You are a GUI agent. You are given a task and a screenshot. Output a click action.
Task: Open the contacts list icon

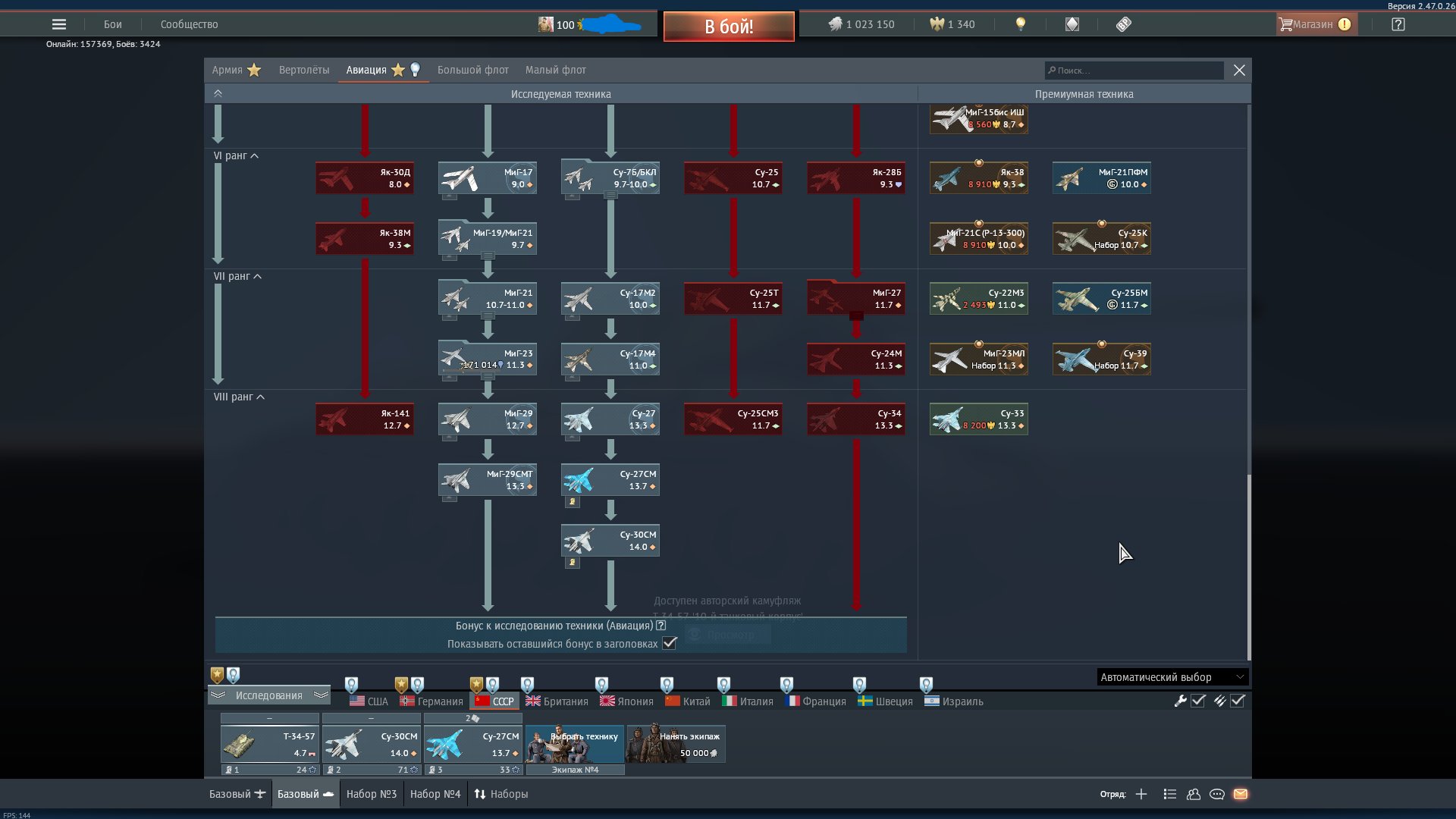coord(1169,794)
